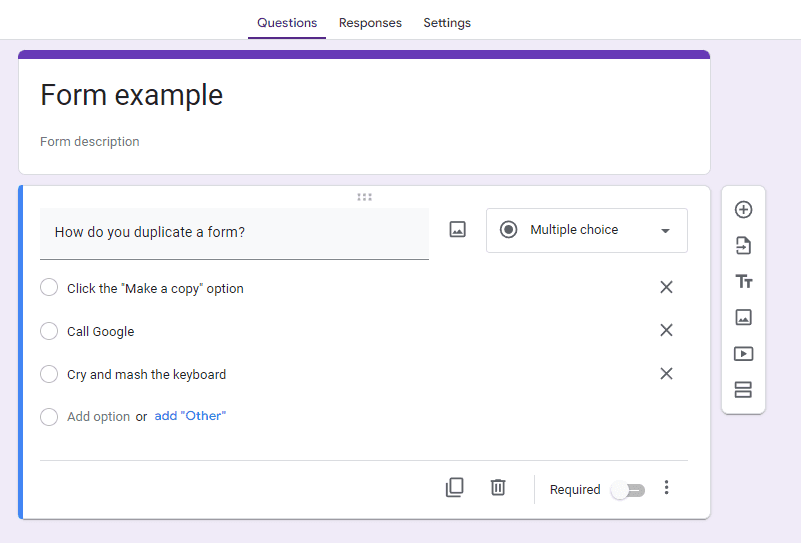Click the Add option radio circle
The width and height of the screenshot is (801, 543).
49,417
